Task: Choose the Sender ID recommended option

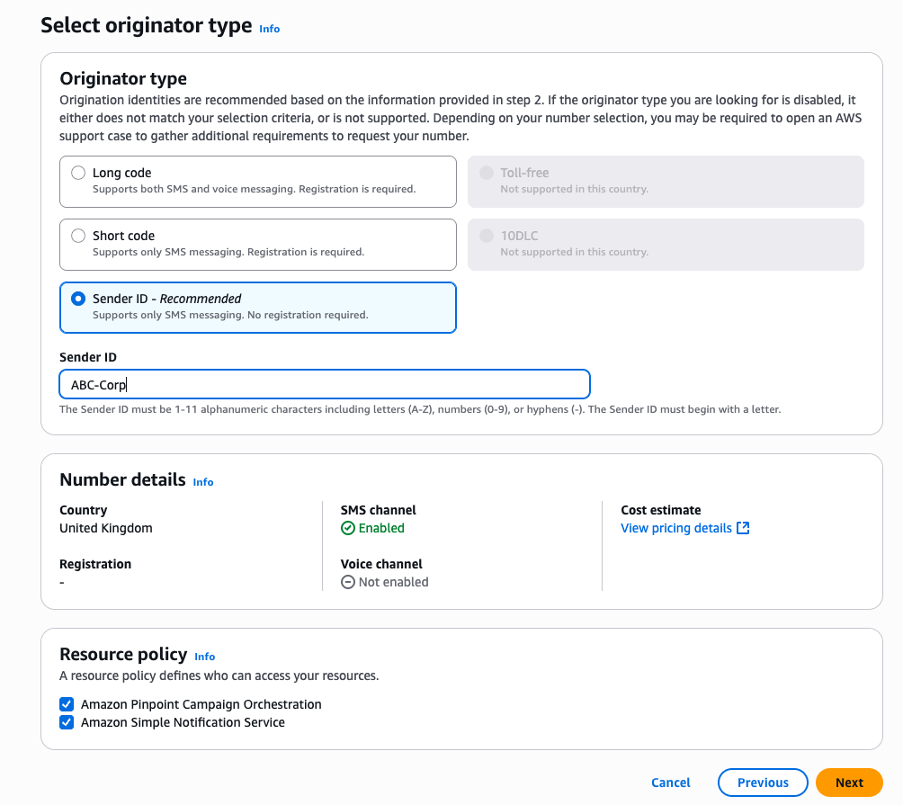Action: pyautogui.click(x=78, y=299)
